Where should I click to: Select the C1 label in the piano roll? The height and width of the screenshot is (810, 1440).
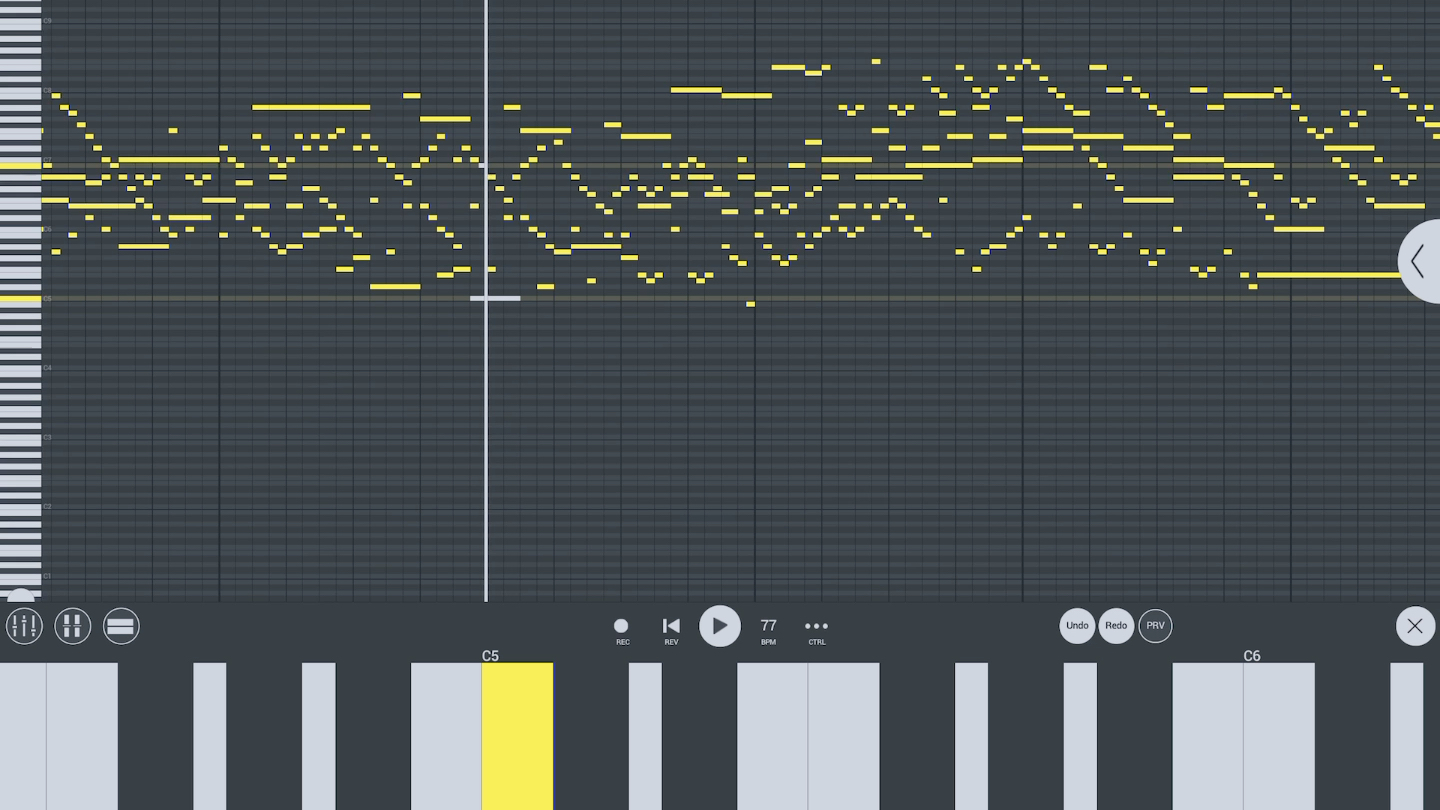point(47,576)
